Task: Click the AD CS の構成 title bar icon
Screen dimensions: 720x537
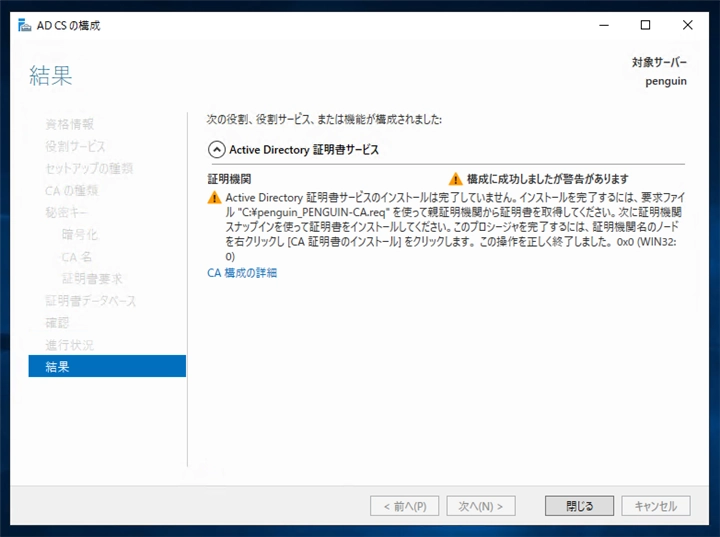Action: tap(24, 25)
